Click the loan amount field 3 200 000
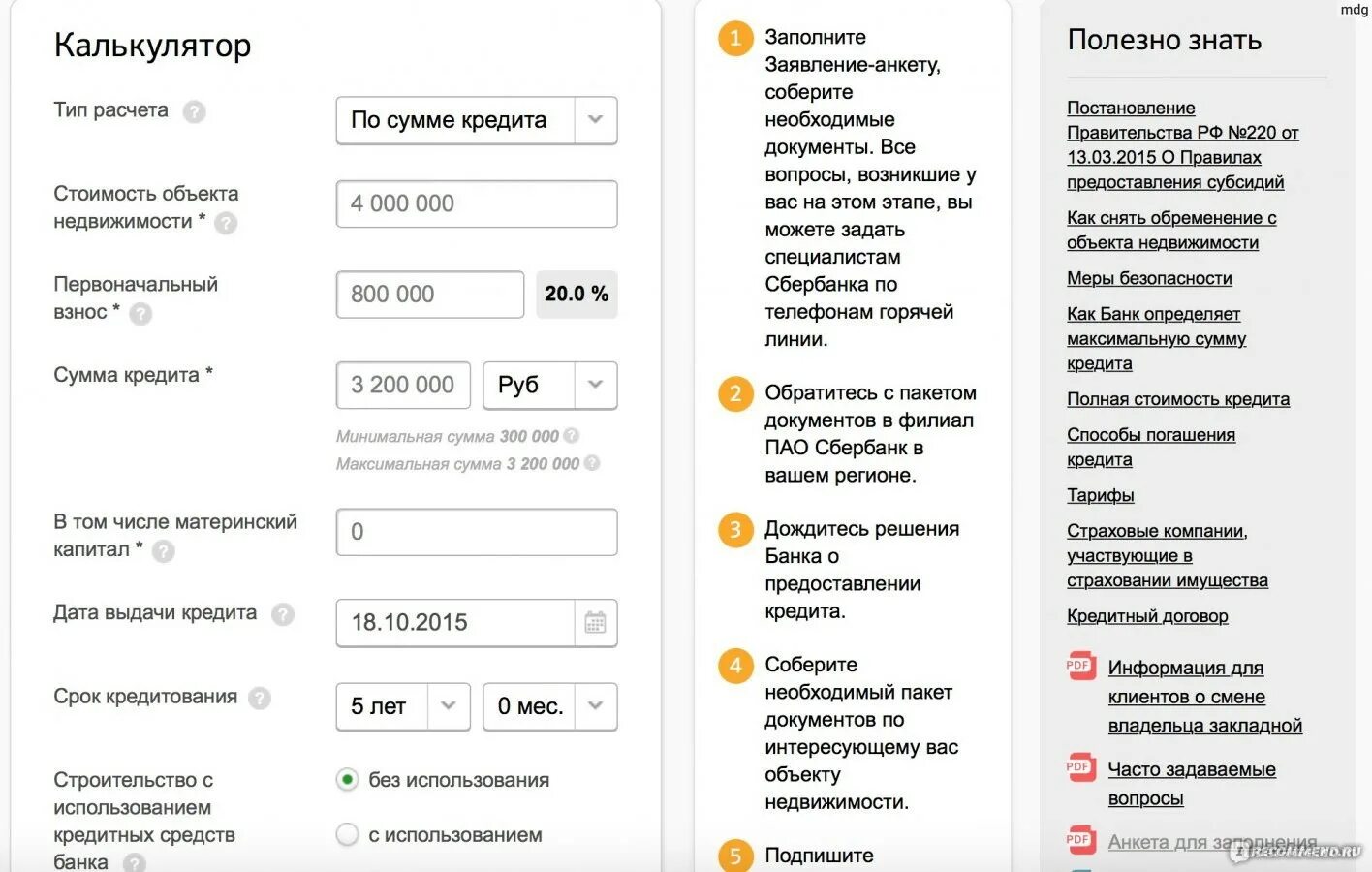The image size is (1372, 872). tap(403, 386)
